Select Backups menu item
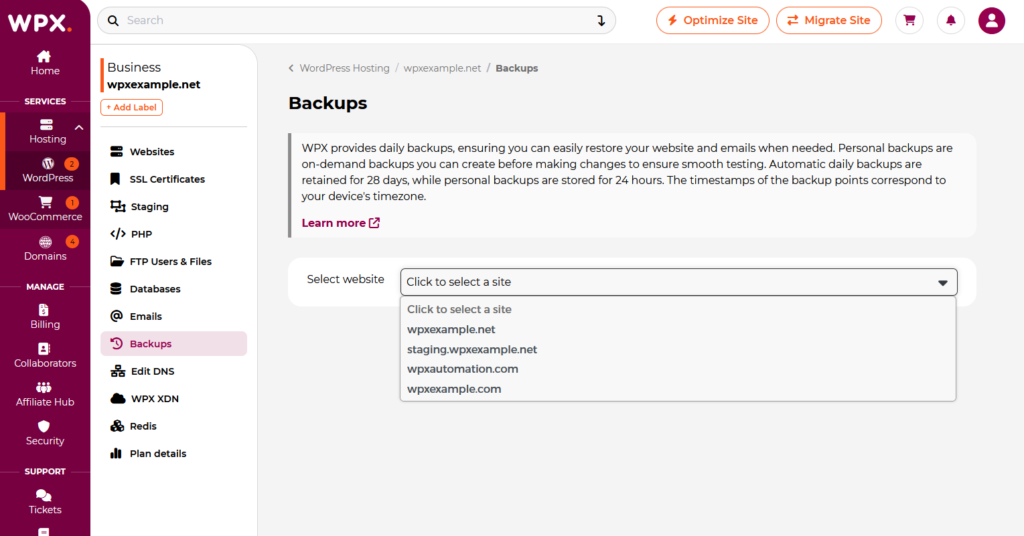Viewport: 1024px width, 536px height. click(174, 343)
